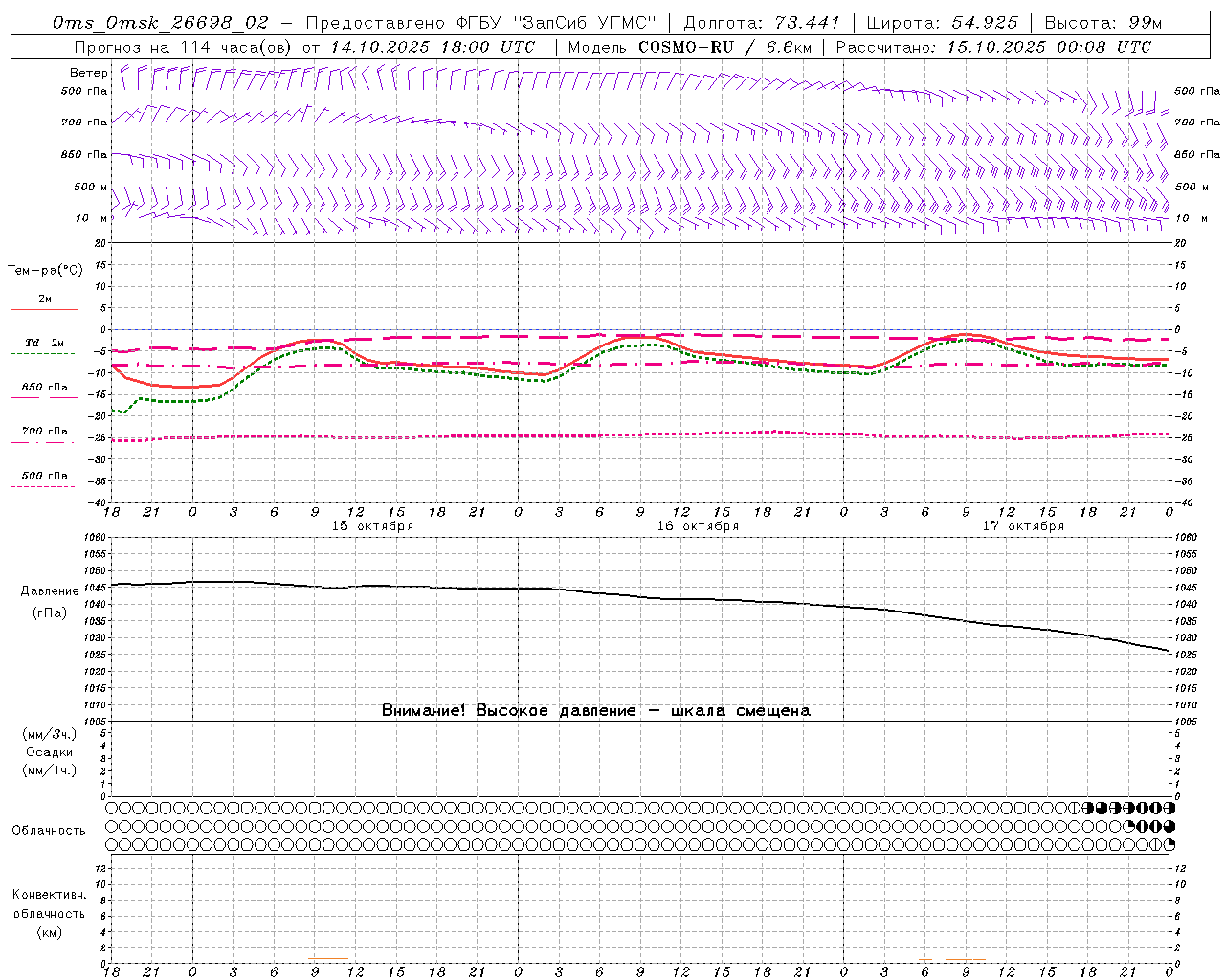The width and height of the screenshot is (1225, 980).
Task: Click the (мм/1ч.) precipitation unit label
Action: 50,770
